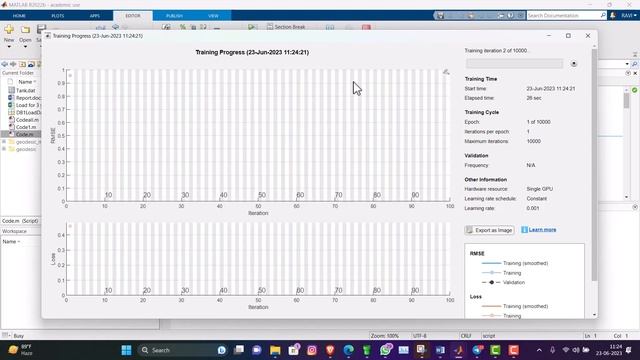Select Codeall.m in Current Folder
Image resolution: width=640 pixels, height=360 pixels.
coord(27,120)
